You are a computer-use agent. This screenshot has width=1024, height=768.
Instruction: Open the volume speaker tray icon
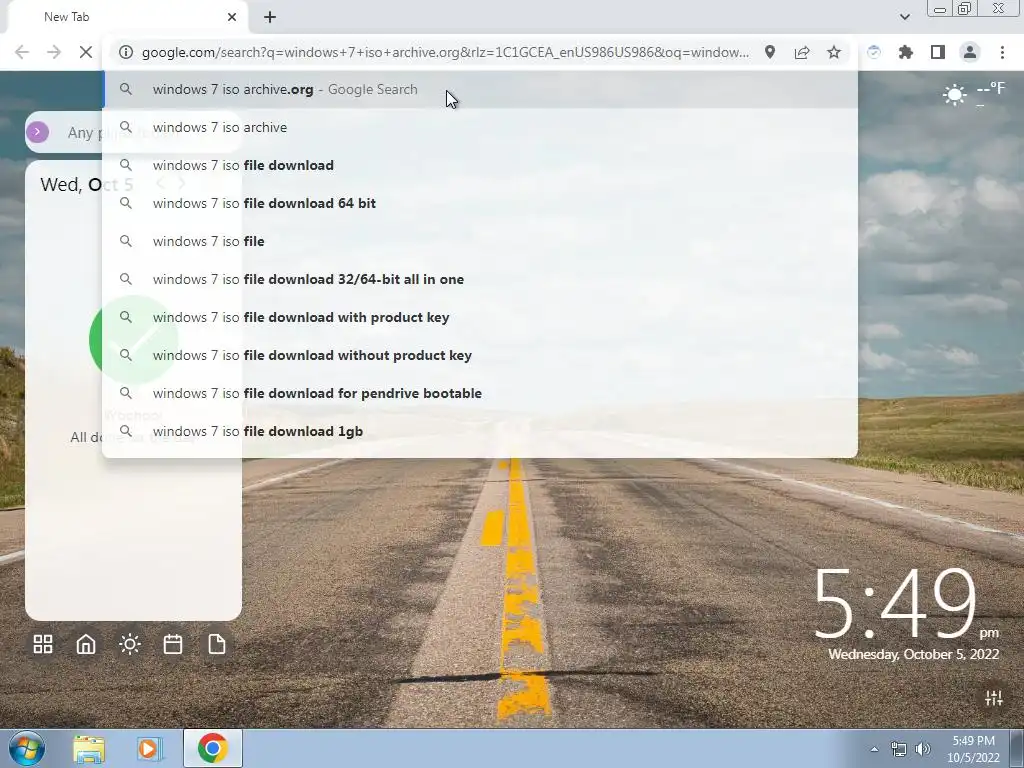click(923, 749)
